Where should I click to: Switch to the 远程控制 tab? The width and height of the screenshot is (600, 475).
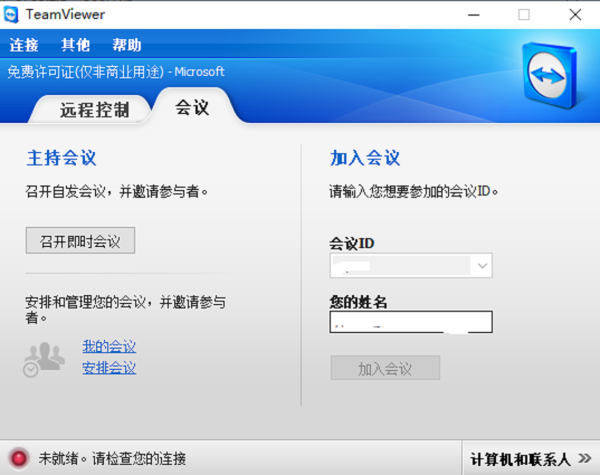point(94,110)
